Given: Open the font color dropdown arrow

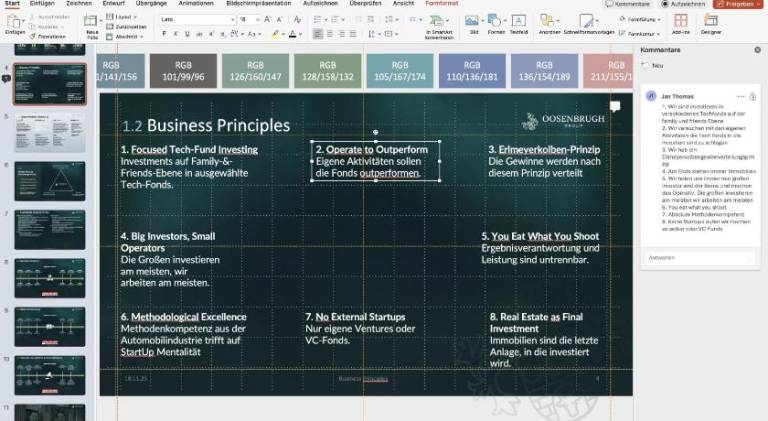Looking at the screenshot, I should 300,34.
